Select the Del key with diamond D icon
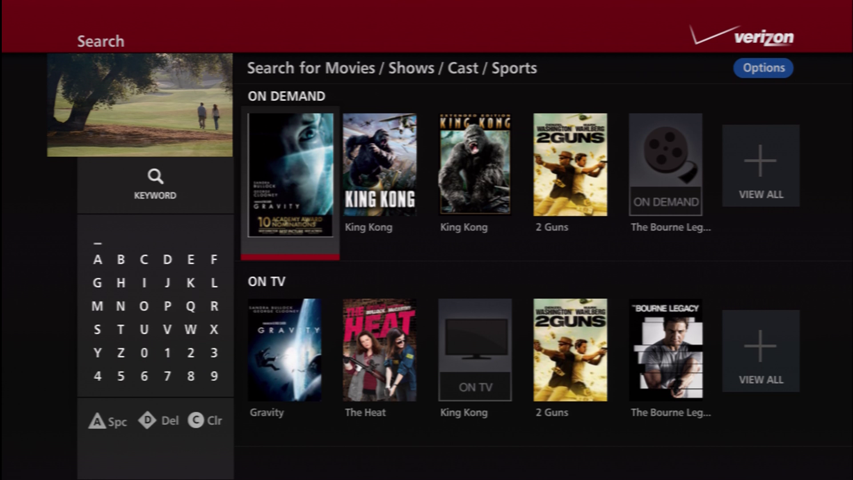Image resolution: width=853 pixels, height=480 pixels. 159,421
